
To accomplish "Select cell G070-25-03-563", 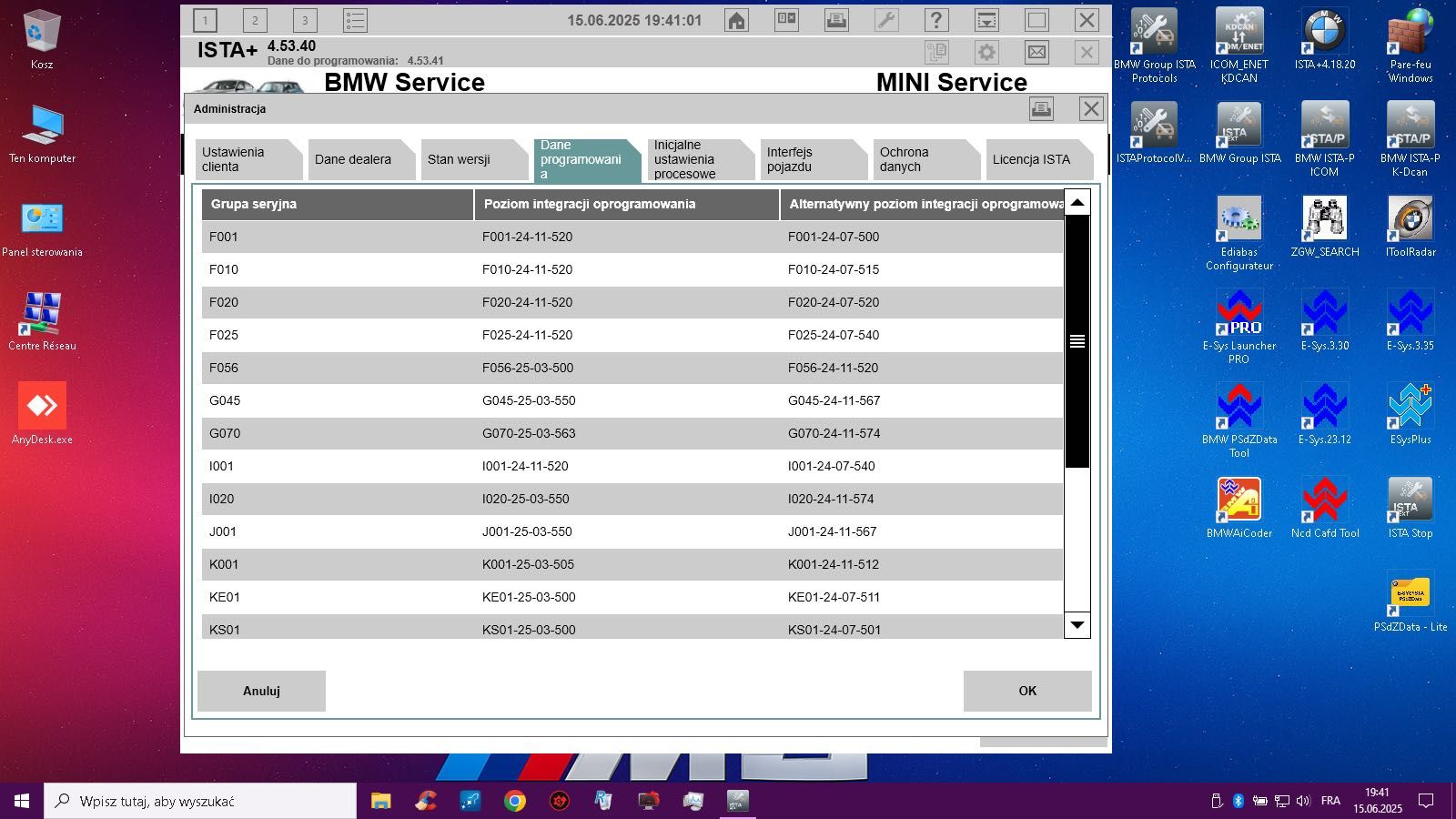I will (x=529, y=433).
